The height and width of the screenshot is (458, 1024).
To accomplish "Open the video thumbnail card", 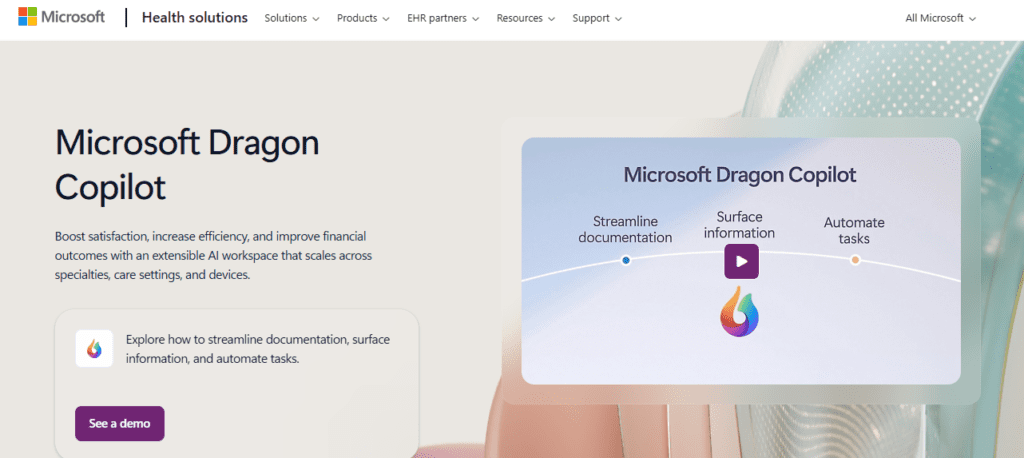I will pyautogui.click(x=741, y=261).
